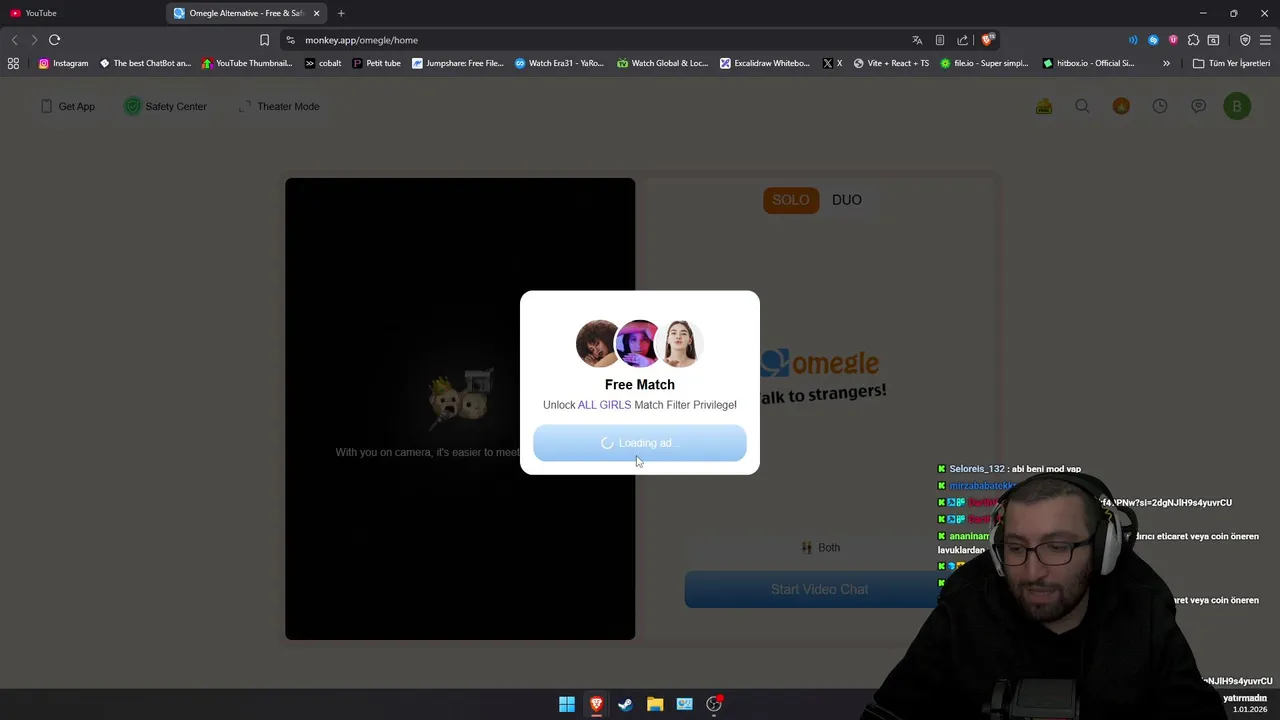Click the share page icon
The image size is (1280, 720).
(x=962, y=40)
